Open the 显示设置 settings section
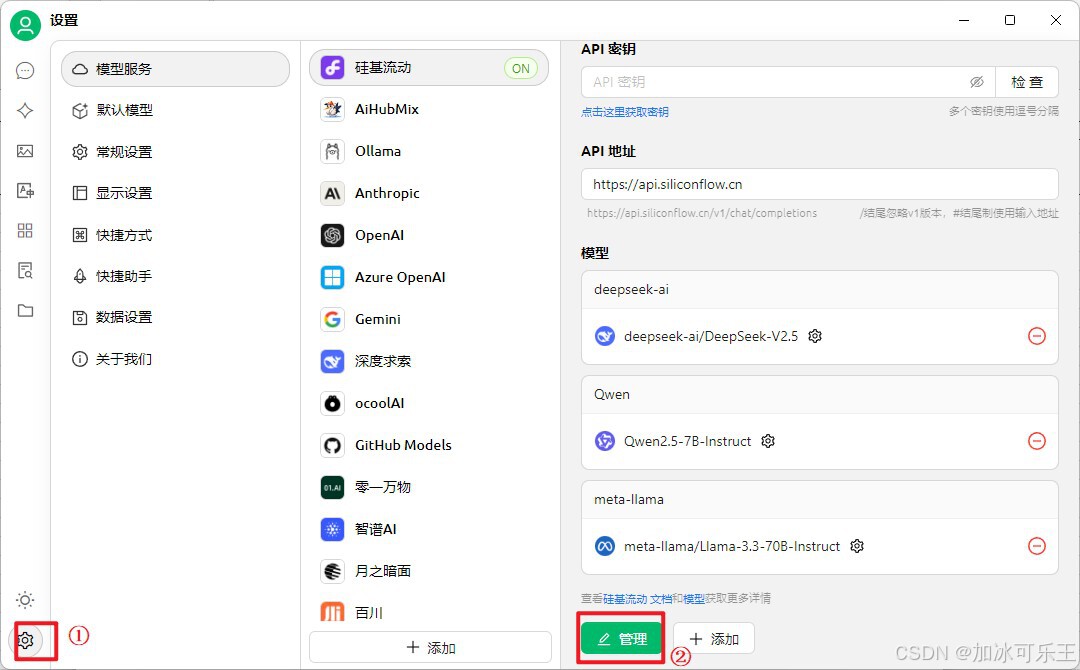Viewport: 1080px width, 670px height. pos(176,193)
